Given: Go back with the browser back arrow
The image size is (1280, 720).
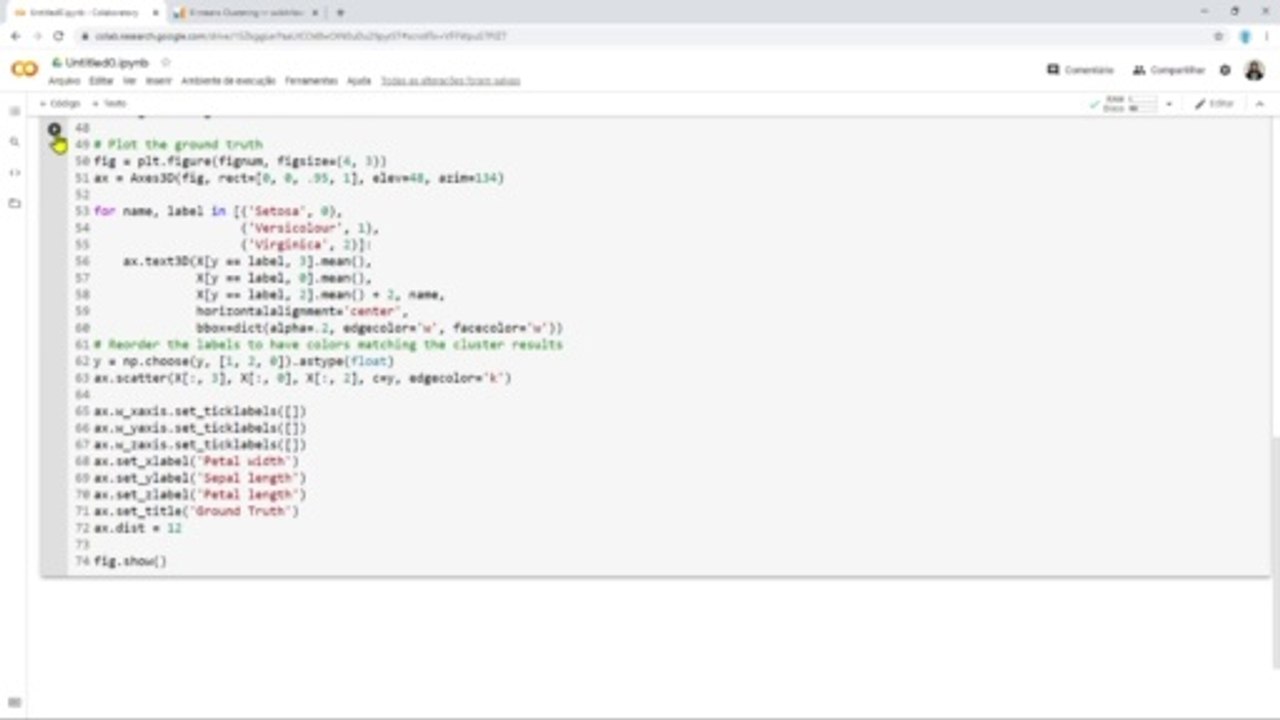Looking at the screenshot, I should (x=15, y=36).
